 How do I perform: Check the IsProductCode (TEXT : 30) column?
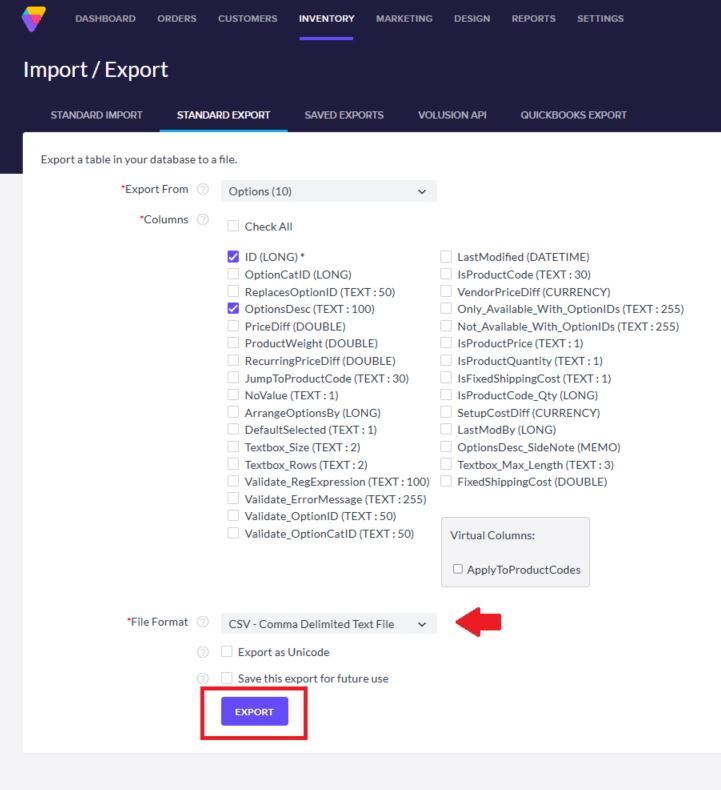point(446,274)
